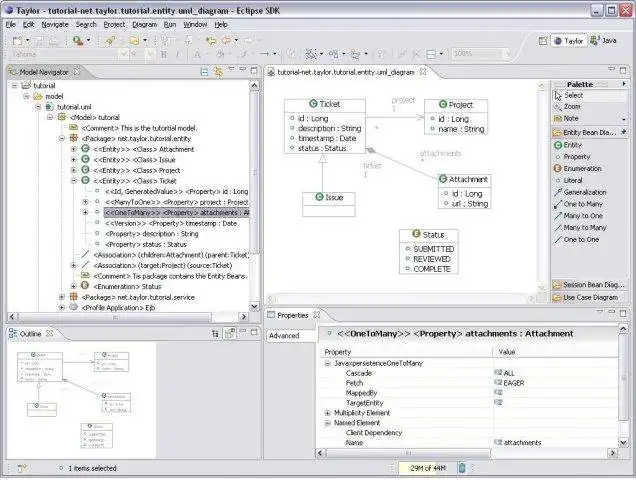
Task: Toggle bold font style in toolbar
Action: tap(163, 54)
